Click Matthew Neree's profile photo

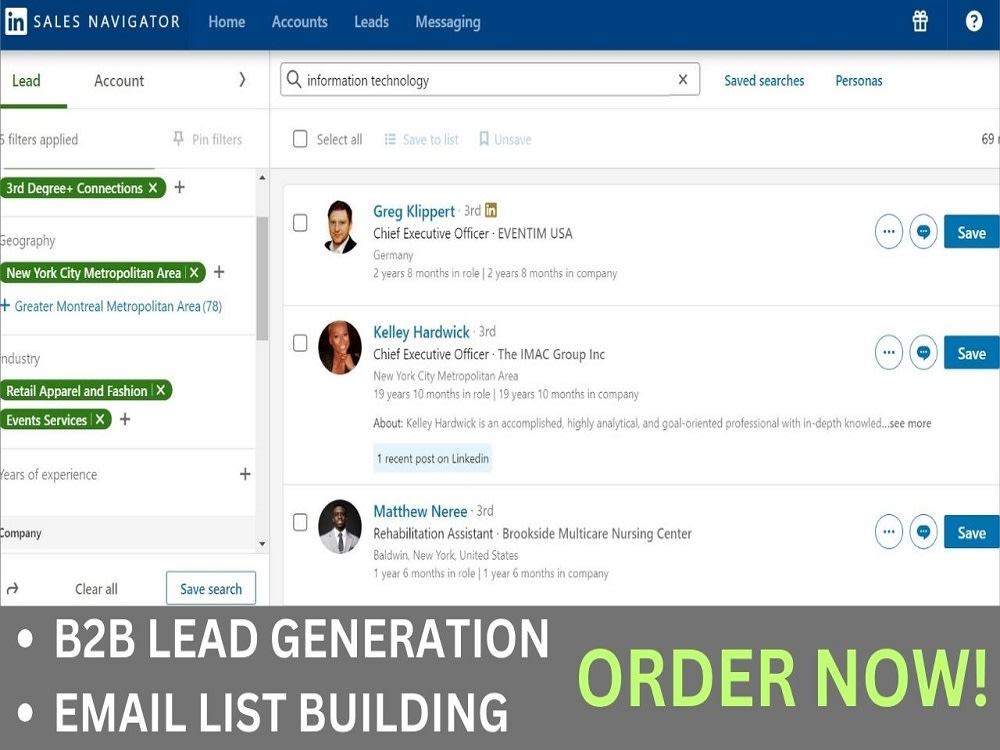point(340,526)
